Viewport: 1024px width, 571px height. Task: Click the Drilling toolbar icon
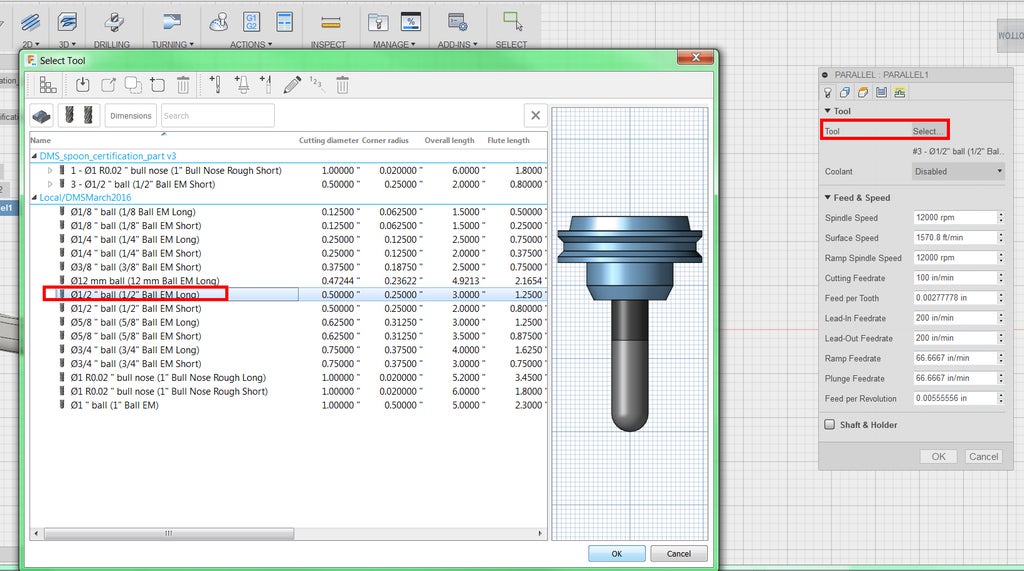click(112, 24)
